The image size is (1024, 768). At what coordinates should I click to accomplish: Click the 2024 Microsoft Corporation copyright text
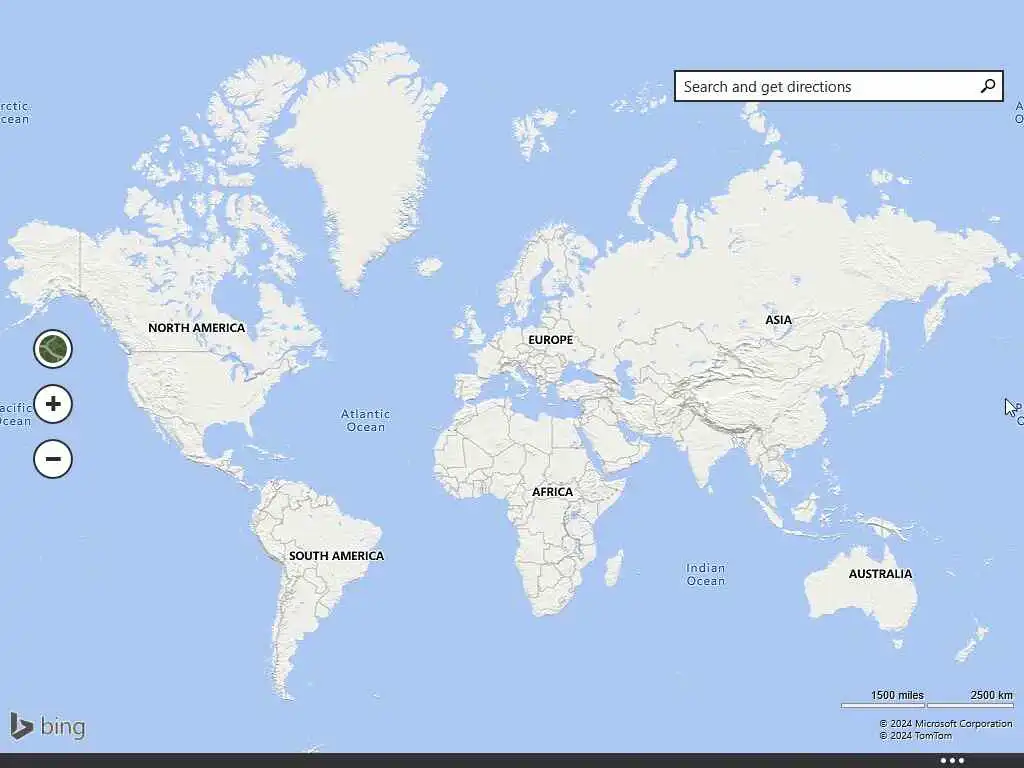coord(946,724)
